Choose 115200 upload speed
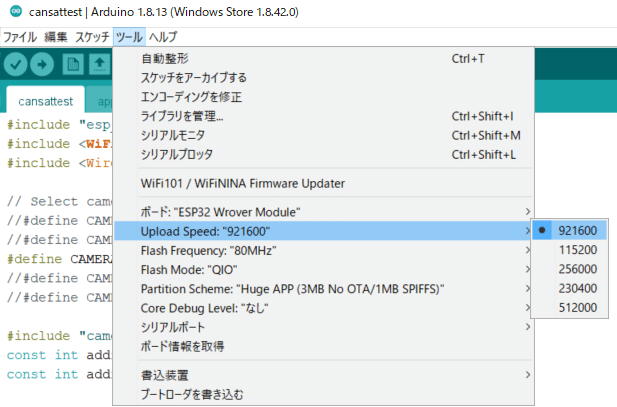This screenshot has height=407, width=617. (577, 250)
